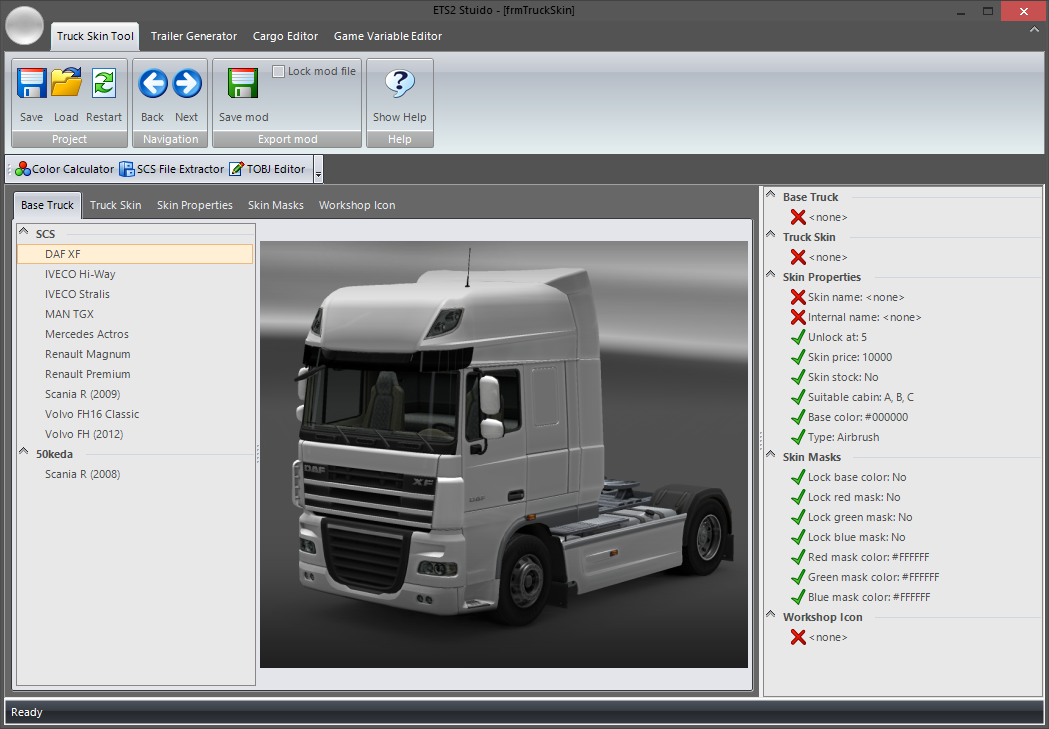1049x729 pixels.
Task: Click the green check next to Suitable cabin
Action: (797, 397)
